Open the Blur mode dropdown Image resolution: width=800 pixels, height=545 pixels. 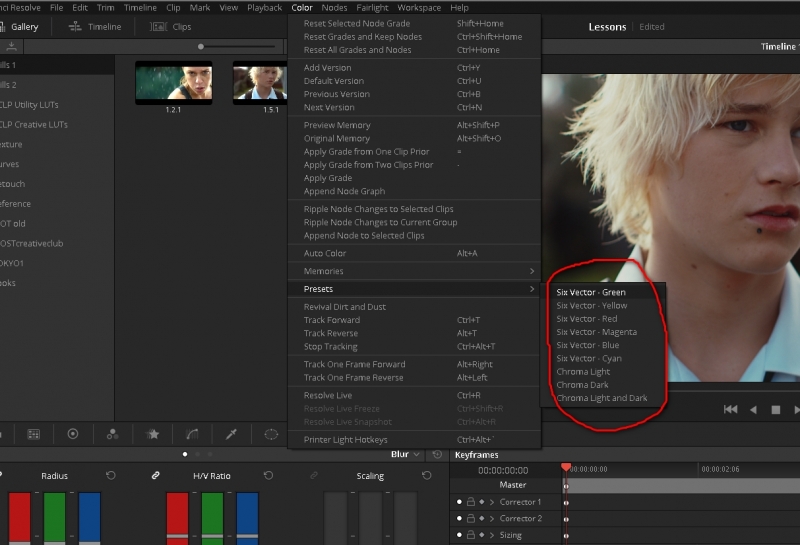click(405, 454)
